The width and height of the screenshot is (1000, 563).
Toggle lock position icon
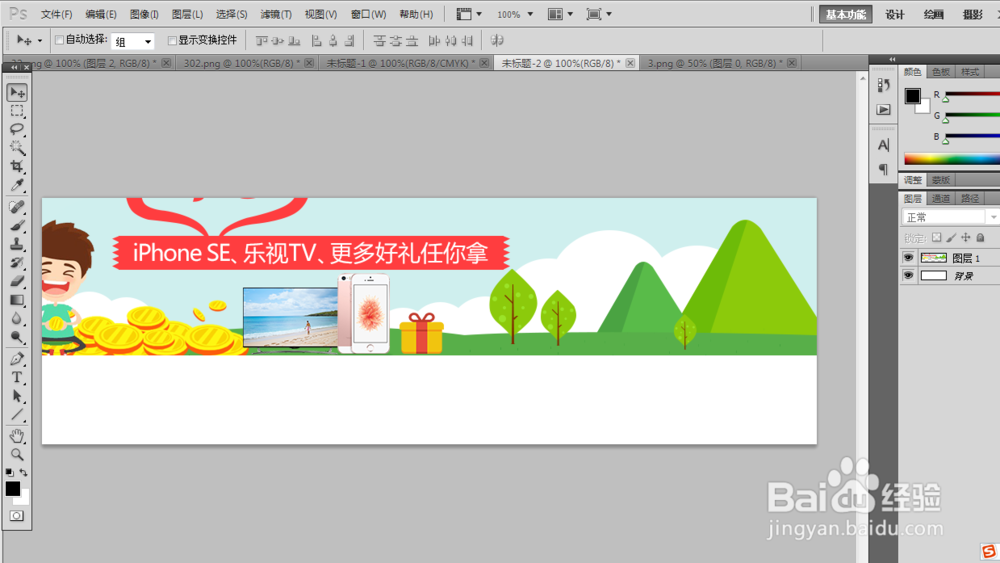pos(966,238)
